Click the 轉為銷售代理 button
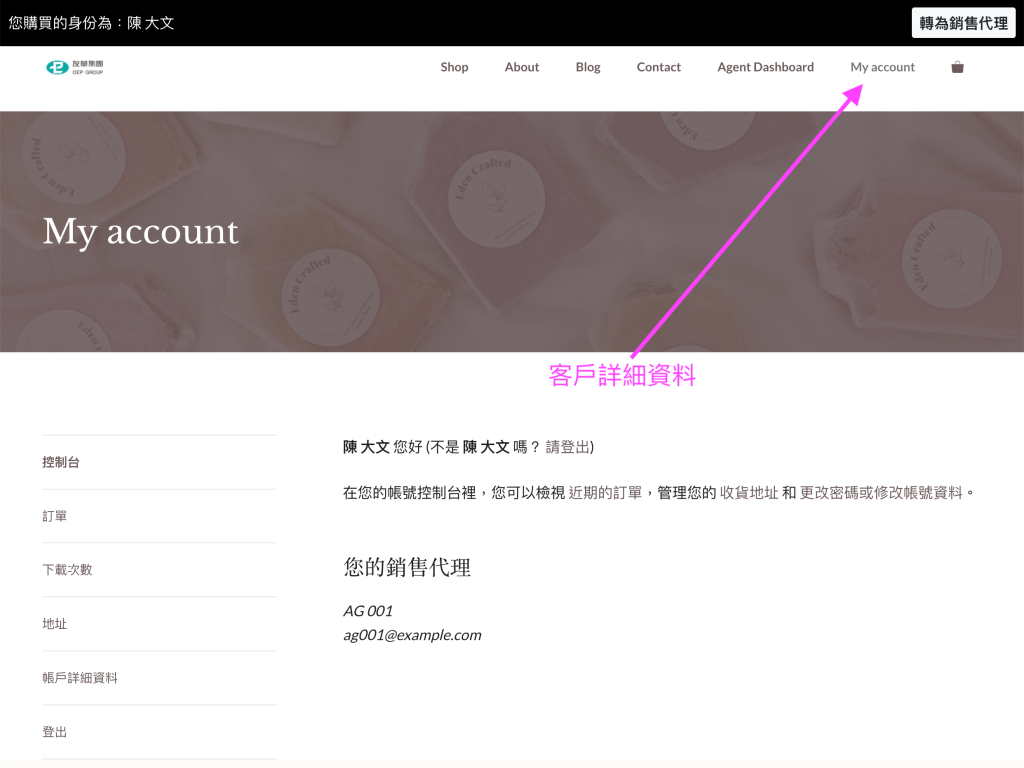Viewport: 1024px width, 768px height. (963, 23)
